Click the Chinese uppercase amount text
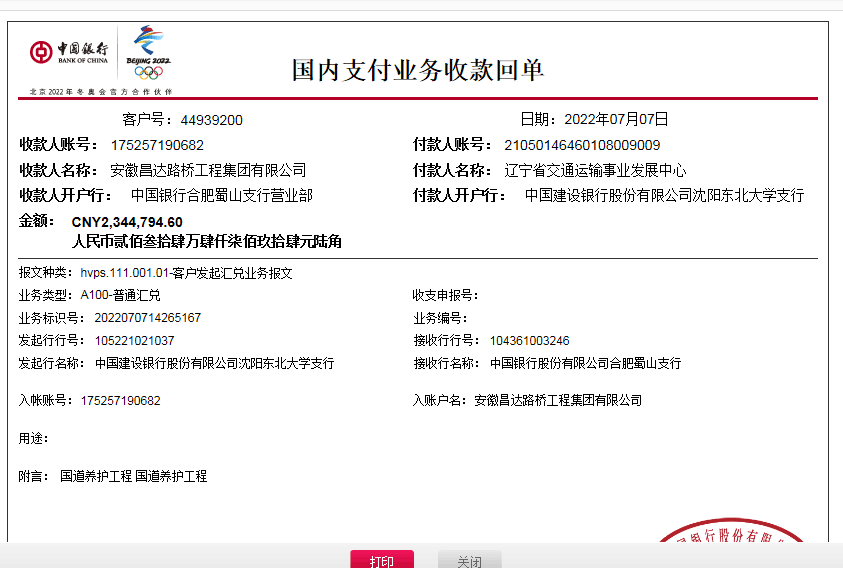 click(x=207, y=241)
